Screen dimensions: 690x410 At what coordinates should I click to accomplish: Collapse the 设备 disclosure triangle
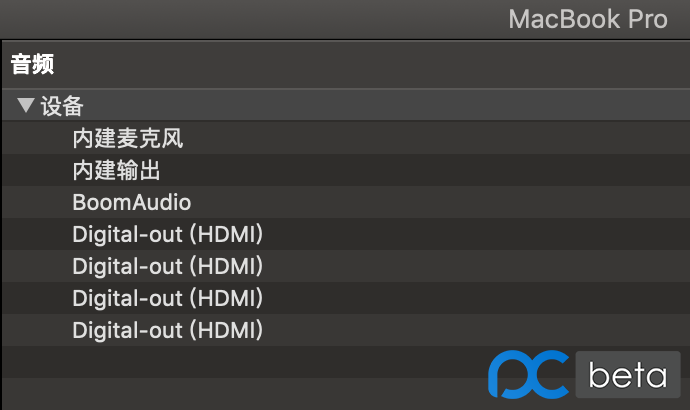(x=26, y=105)
